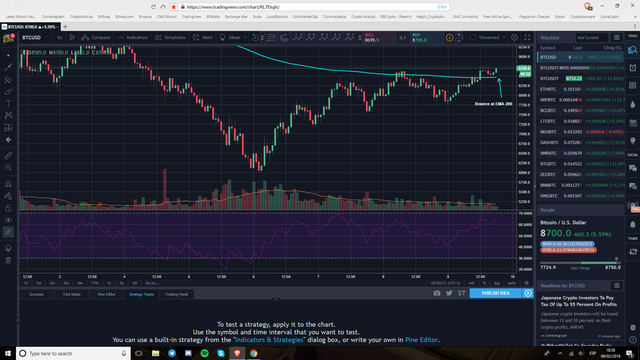The image size is (640, 360).
Task: Create an Alert from the top toolbar
Action: point(203,38)
